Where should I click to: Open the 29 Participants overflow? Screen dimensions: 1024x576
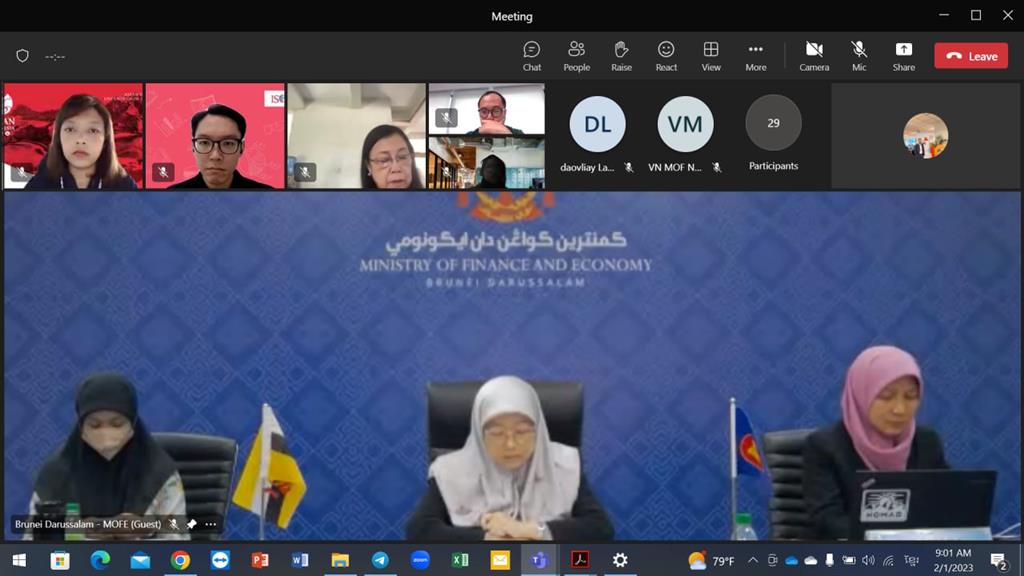773,123
